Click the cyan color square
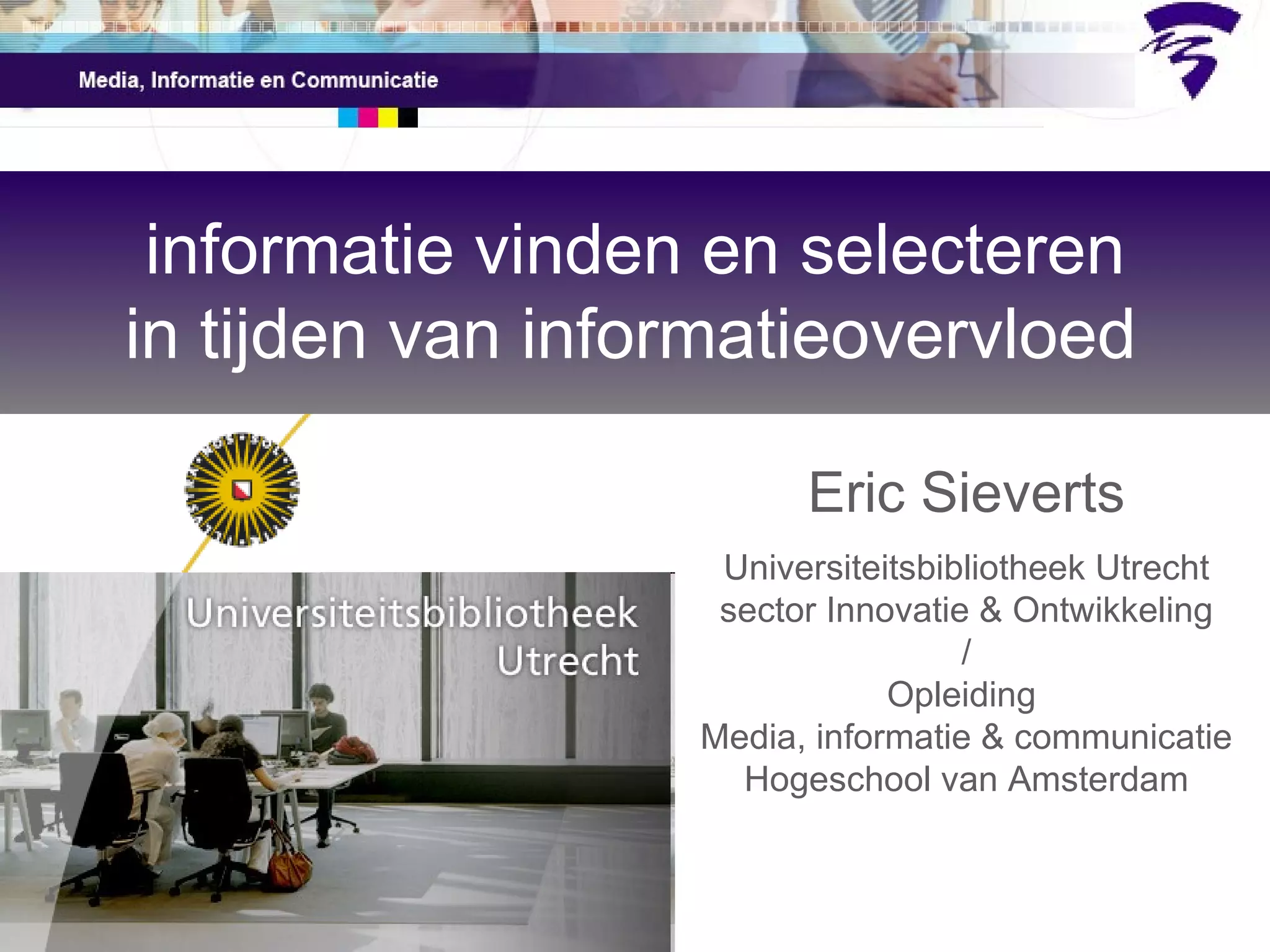The image size is (1270, 952). 348,117
